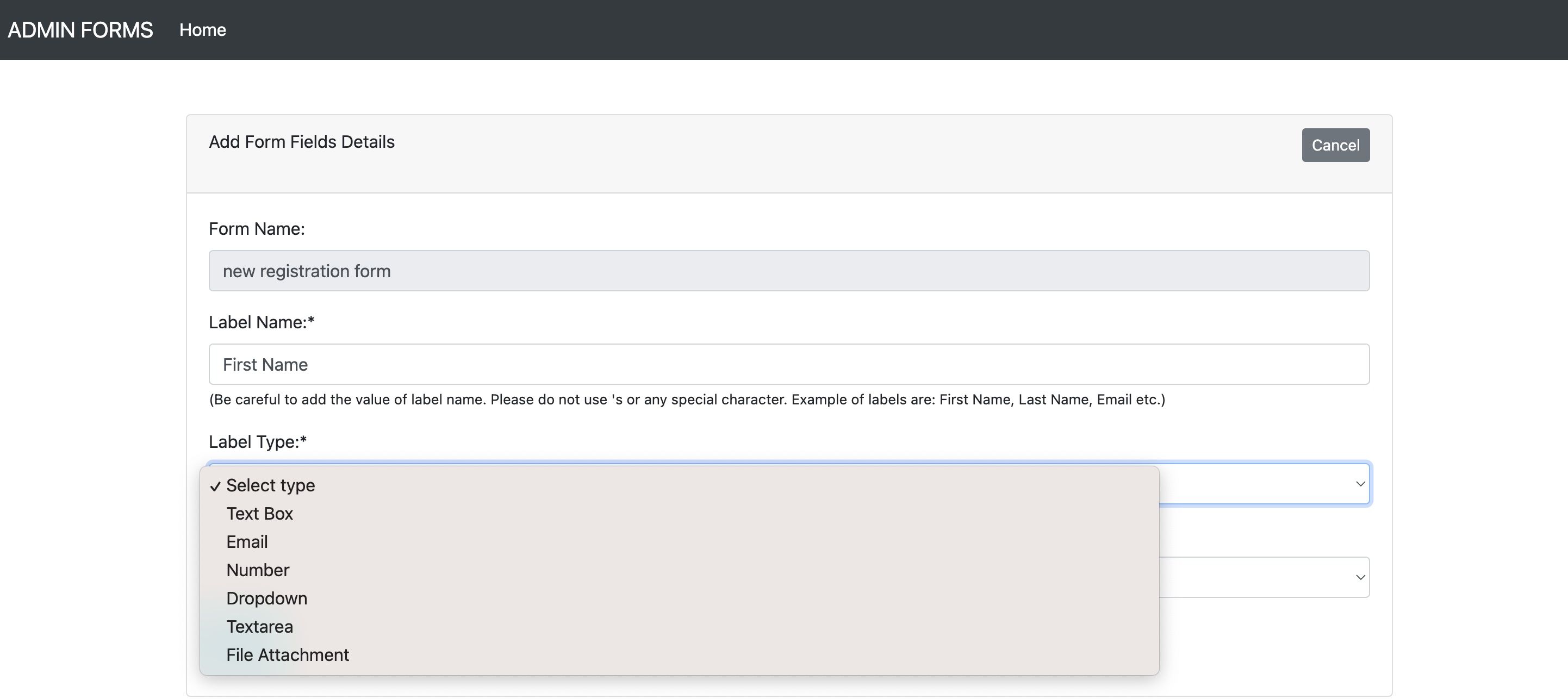Pick Email from the type list

pos(246,541)
